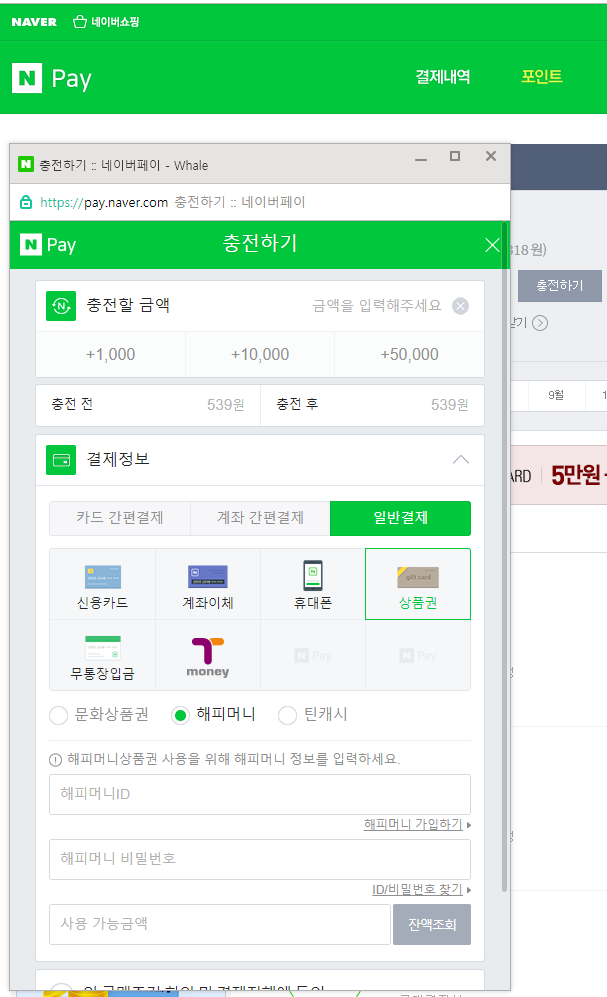Click 잔액조회 balance check button
This screenshot has height=997, width=607.
pos(432,925)
